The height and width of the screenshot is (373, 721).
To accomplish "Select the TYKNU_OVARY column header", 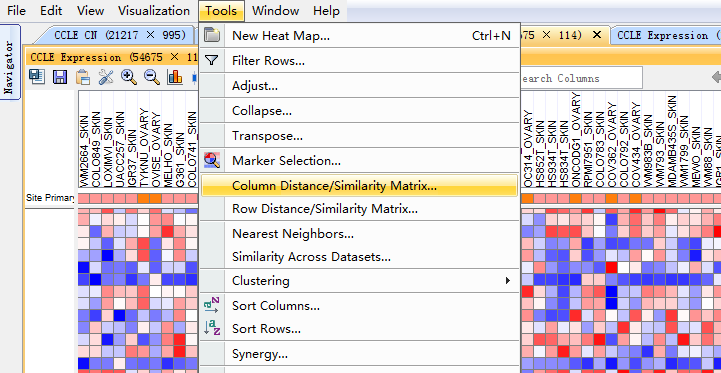I will point(143,148).
